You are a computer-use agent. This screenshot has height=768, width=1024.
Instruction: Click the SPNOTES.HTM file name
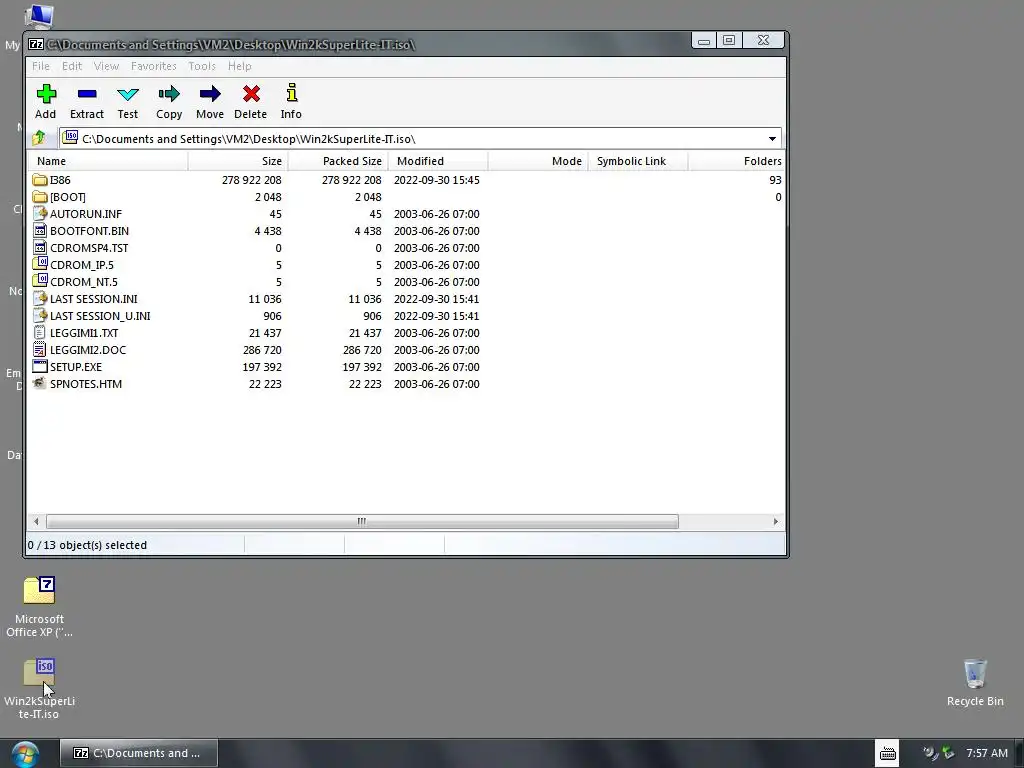pyautogui.click(x=86, y=383)
